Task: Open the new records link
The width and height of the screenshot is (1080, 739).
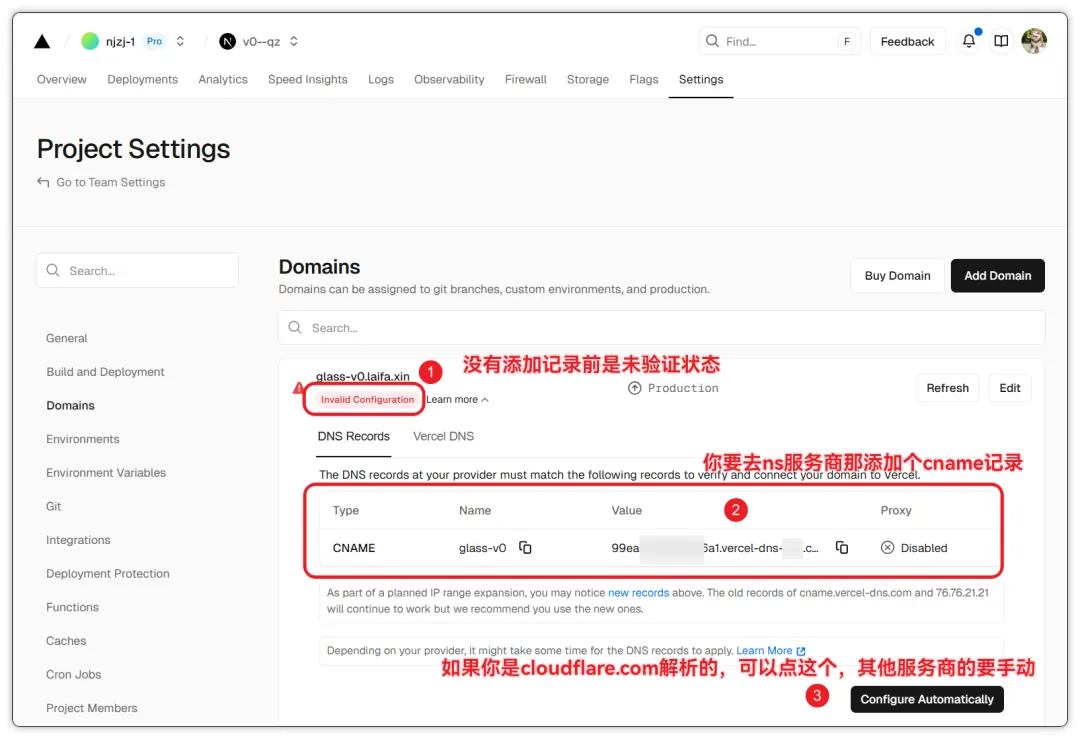Action: point(638,592)
